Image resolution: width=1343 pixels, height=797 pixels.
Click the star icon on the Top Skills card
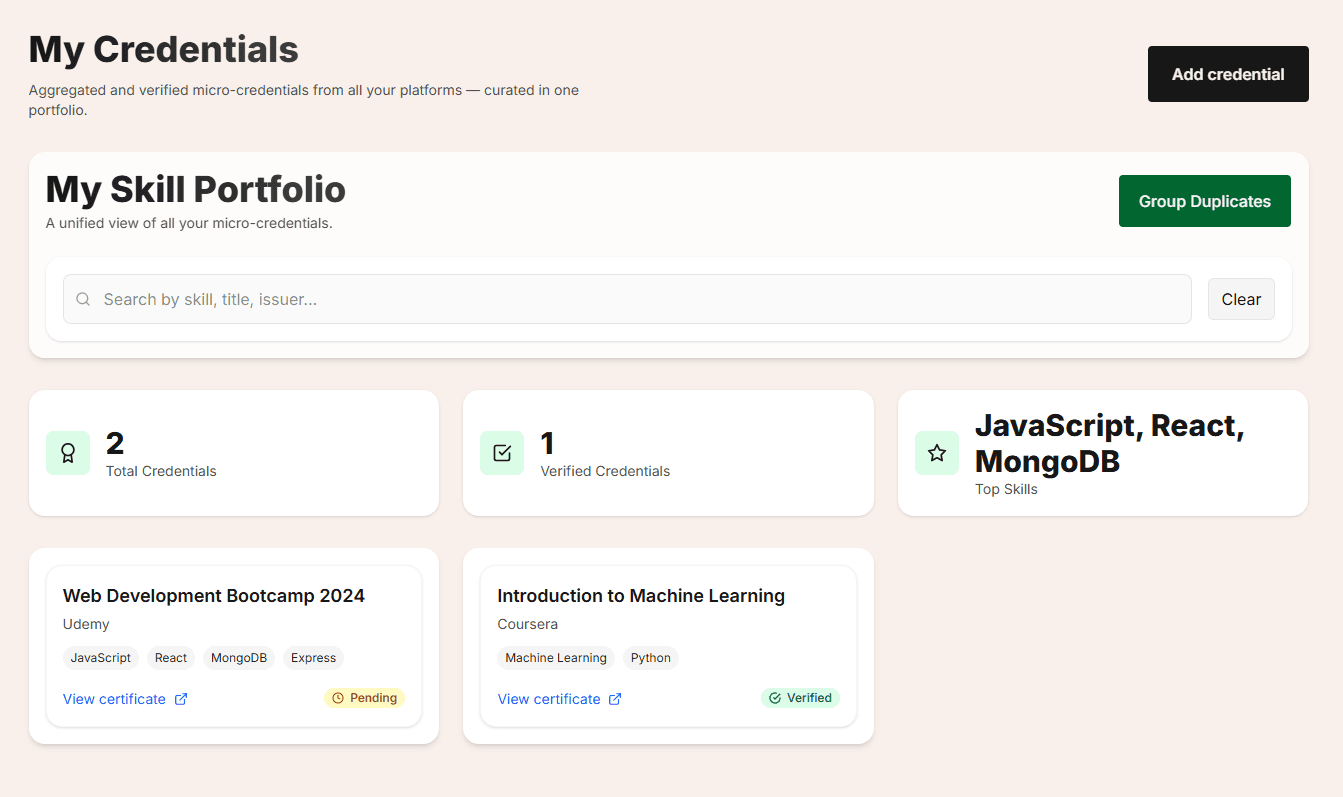click(936, 452)
